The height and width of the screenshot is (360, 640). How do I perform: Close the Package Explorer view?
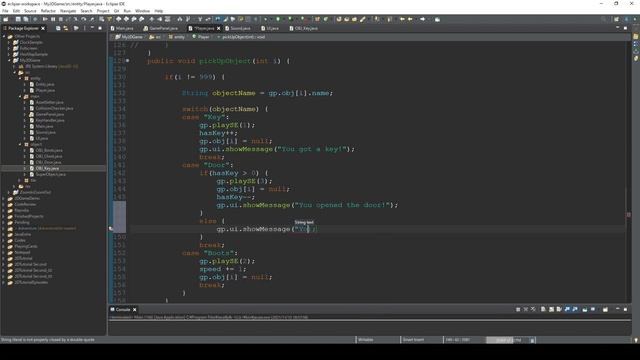point(43,28)
